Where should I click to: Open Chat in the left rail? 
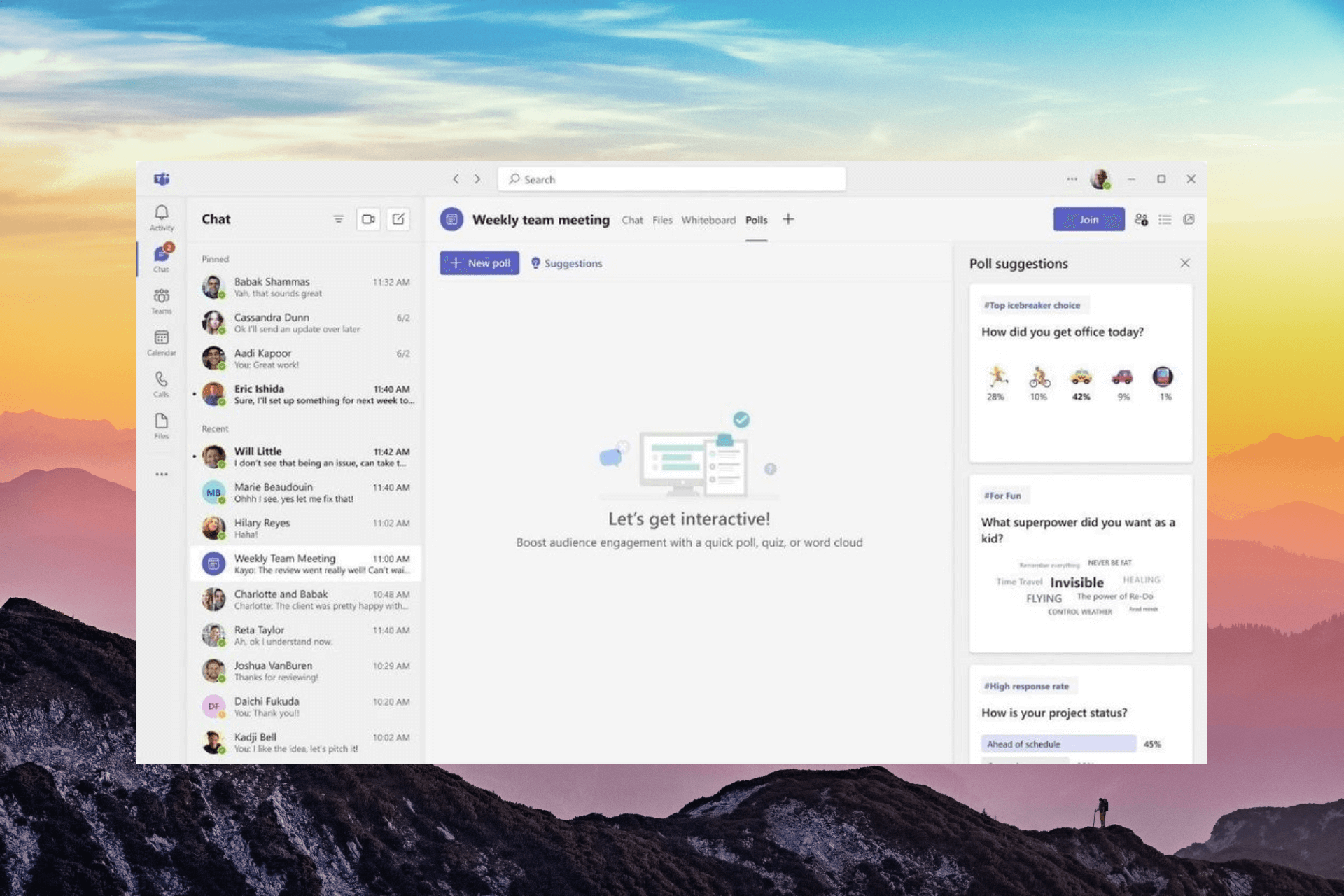162,259
